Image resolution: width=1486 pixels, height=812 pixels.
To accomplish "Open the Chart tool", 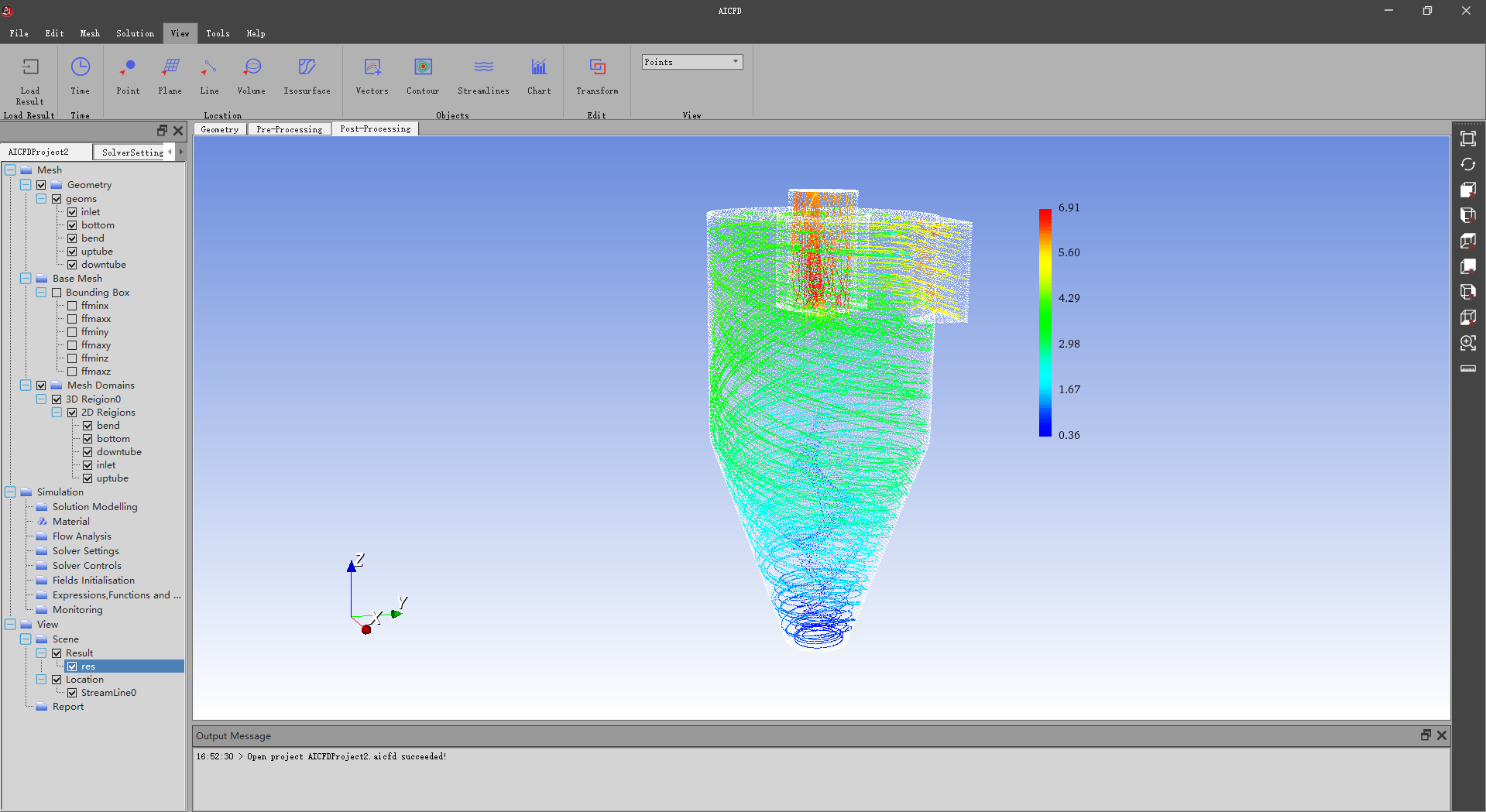I will coord(539,67).
